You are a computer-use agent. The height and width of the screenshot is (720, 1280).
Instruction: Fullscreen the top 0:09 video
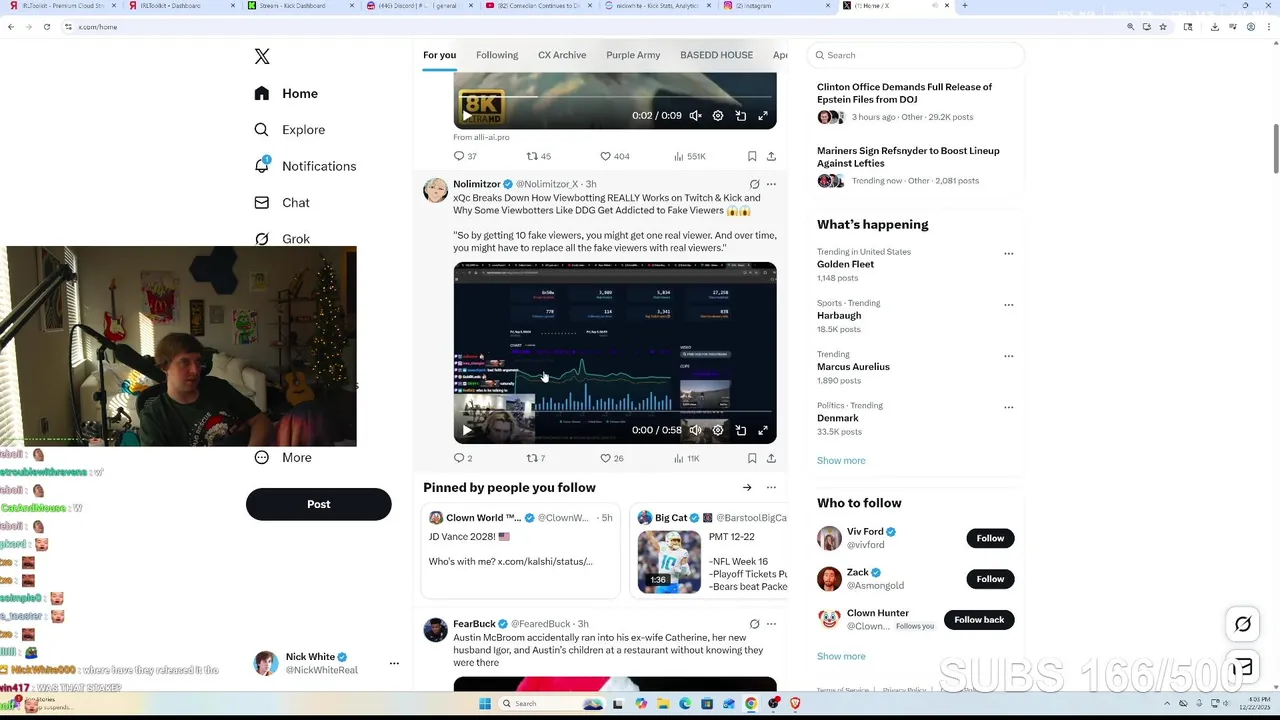tap(763, 116)
